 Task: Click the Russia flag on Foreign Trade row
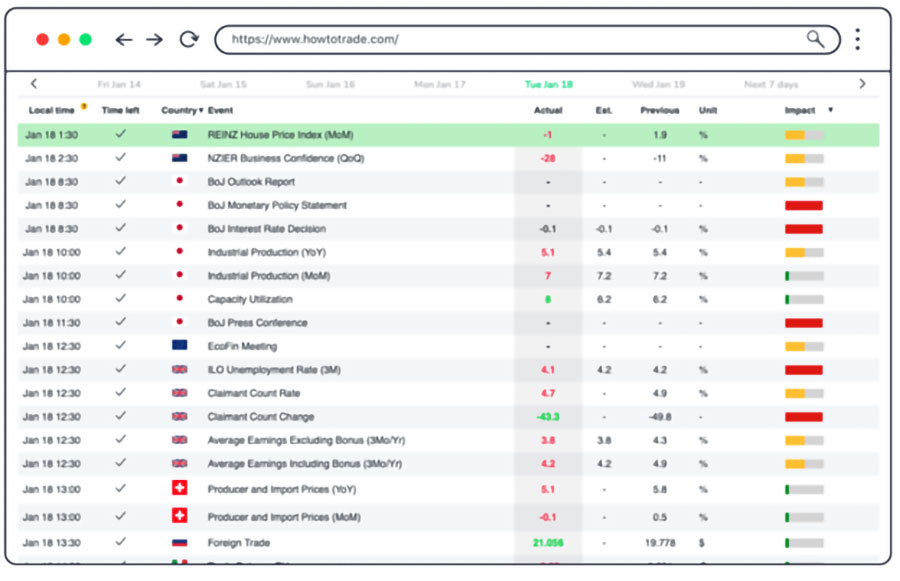pyautogui.click(x=180, y=543)
